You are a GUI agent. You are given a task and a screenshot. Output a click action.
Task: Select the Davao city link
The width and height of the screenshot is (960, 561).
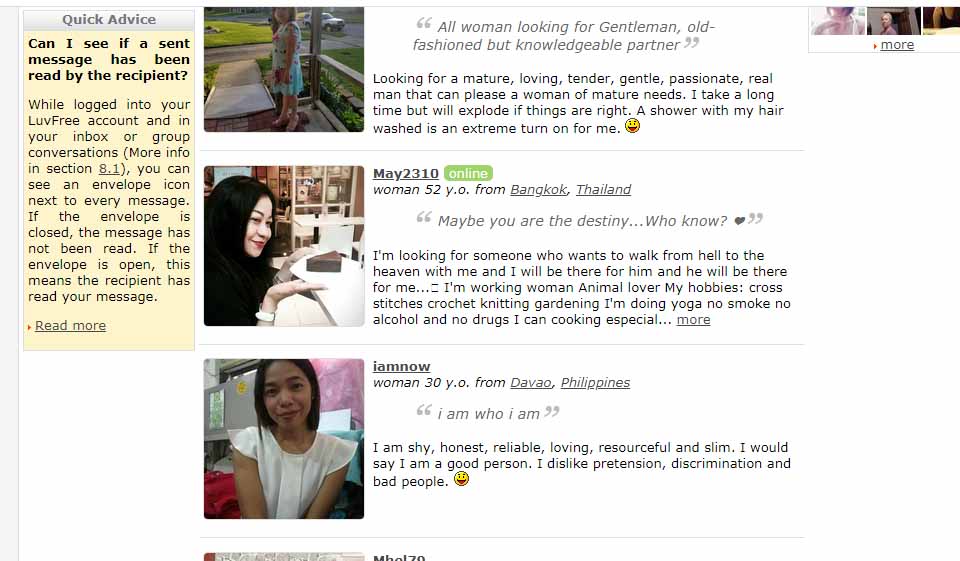click(x=531, y=383)
